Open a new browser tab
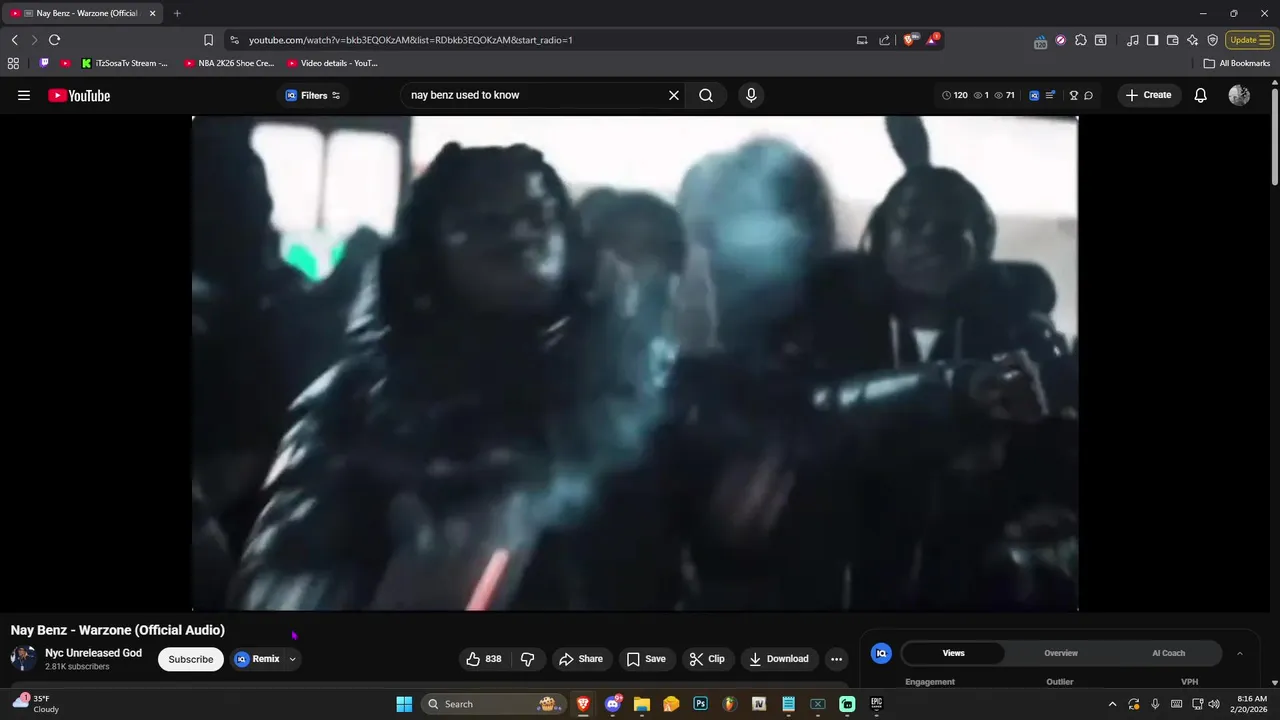The width and height of the screenshot is (1280, 720). point(177,13)
